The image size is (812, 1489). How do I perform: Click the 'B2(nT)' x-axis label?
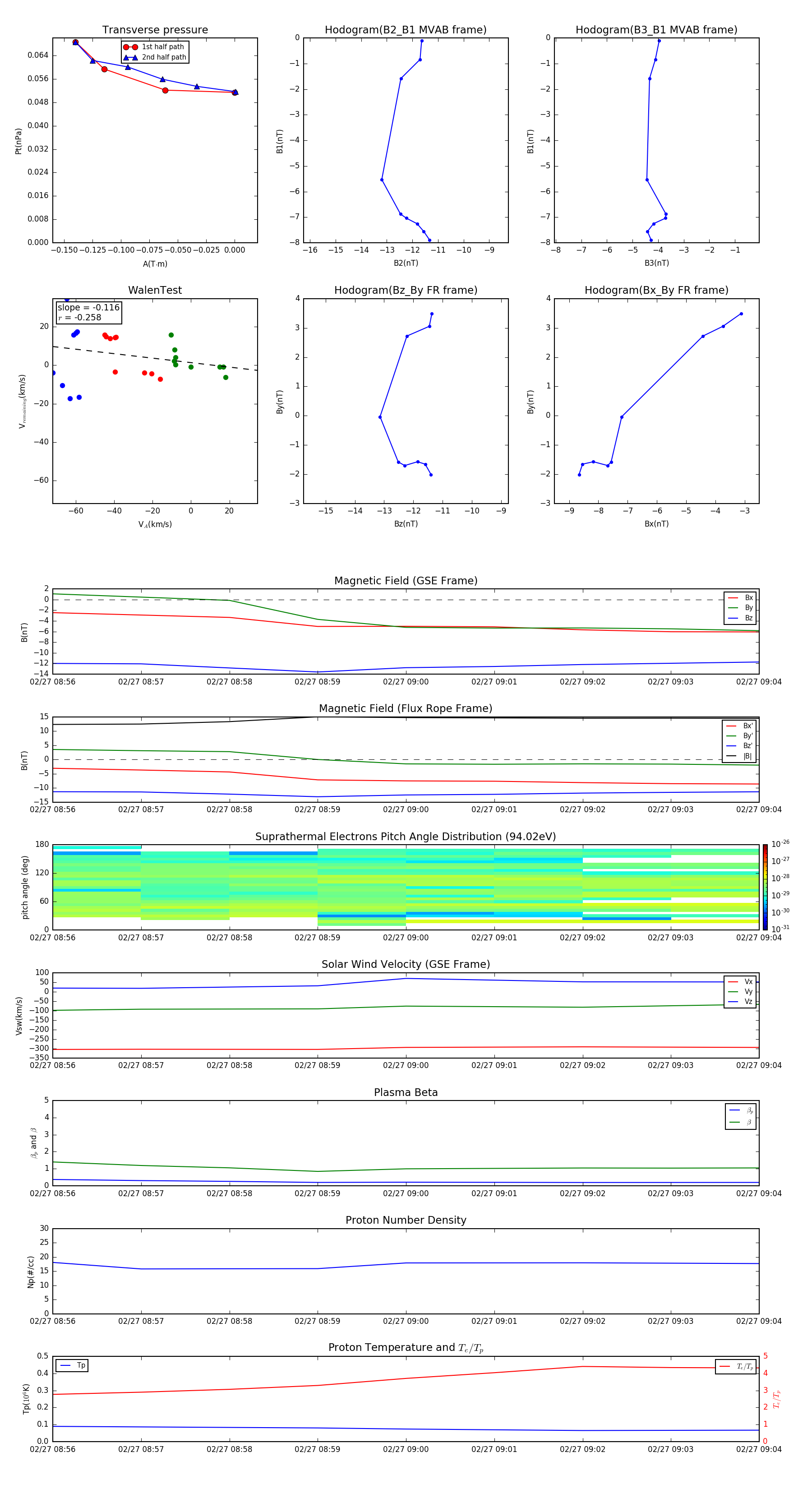[x=406, y=263]
